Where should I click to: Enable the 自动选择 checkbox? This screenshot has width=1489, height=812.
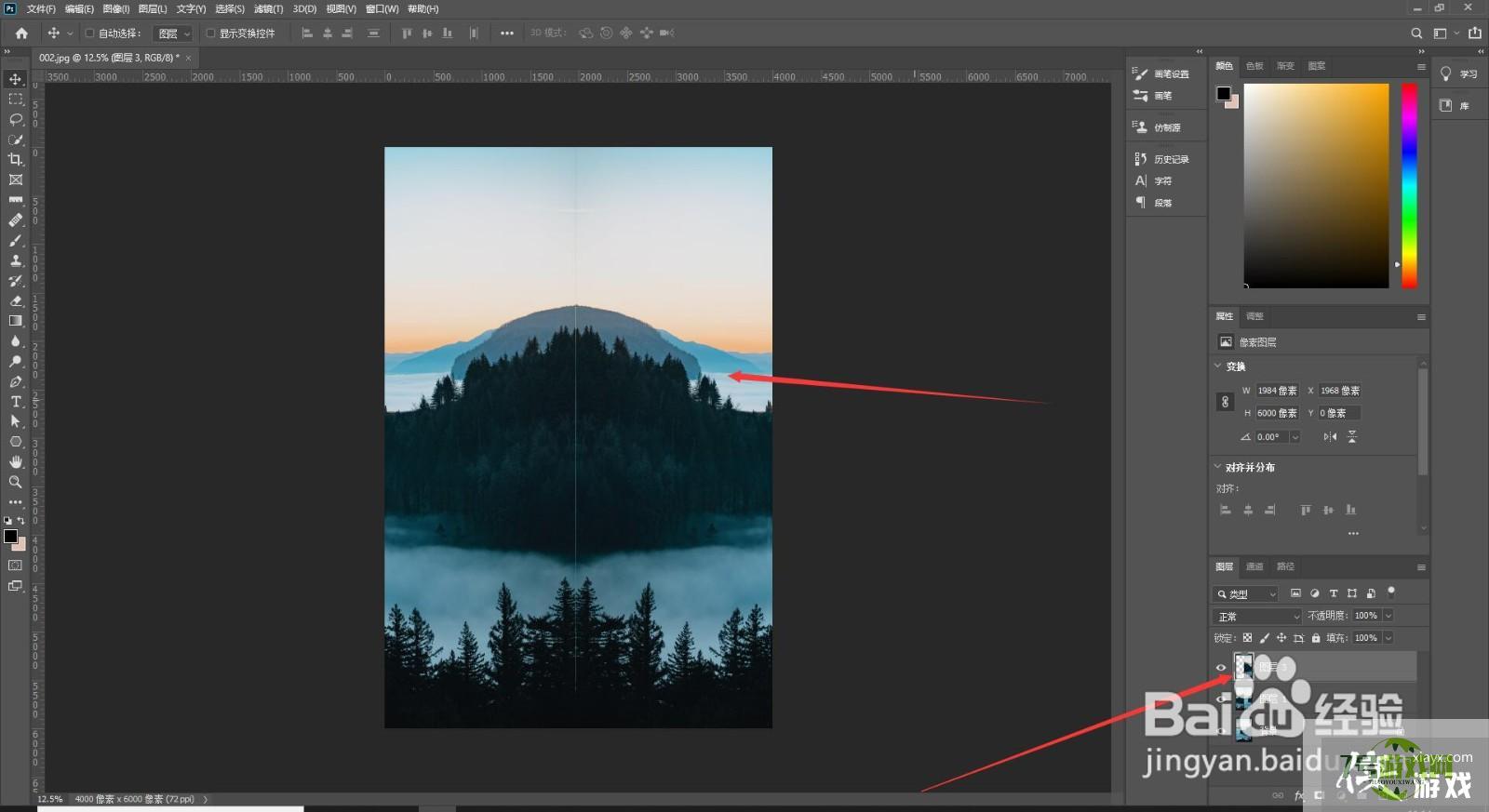coord(89,33)
